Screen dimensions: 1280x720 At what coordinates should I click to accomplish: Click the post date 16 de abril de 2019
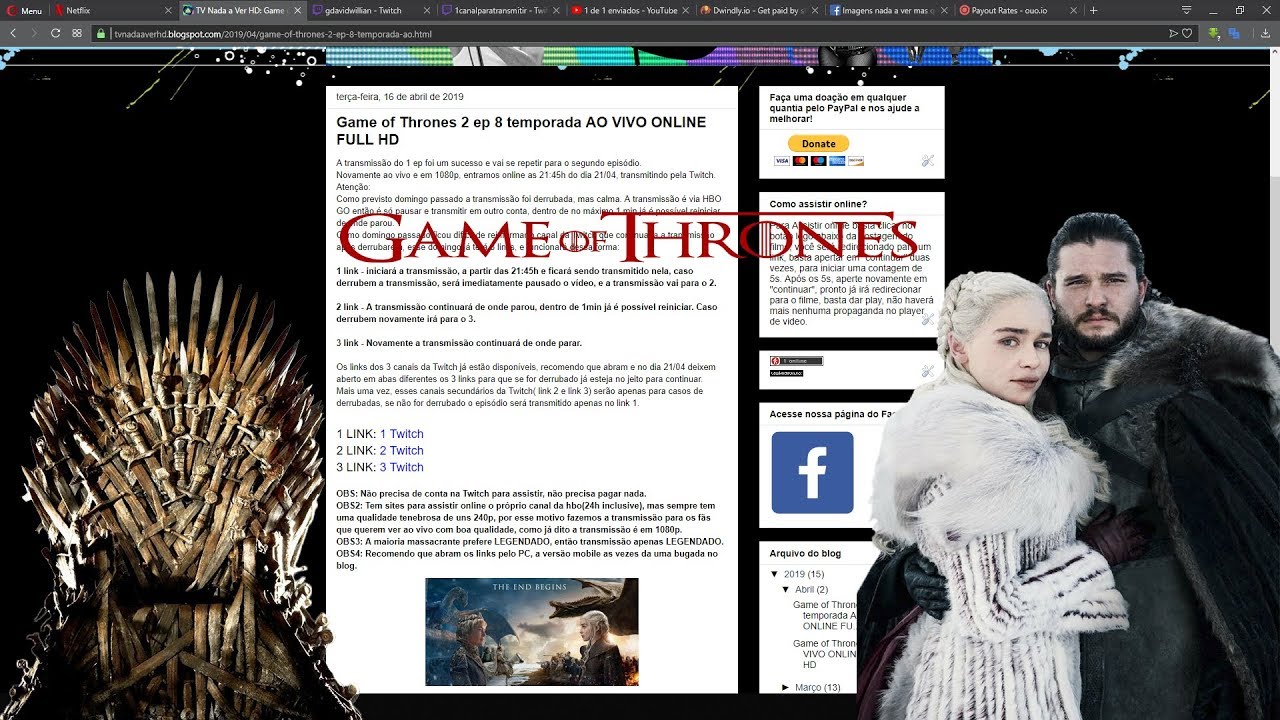pos(400,97)
